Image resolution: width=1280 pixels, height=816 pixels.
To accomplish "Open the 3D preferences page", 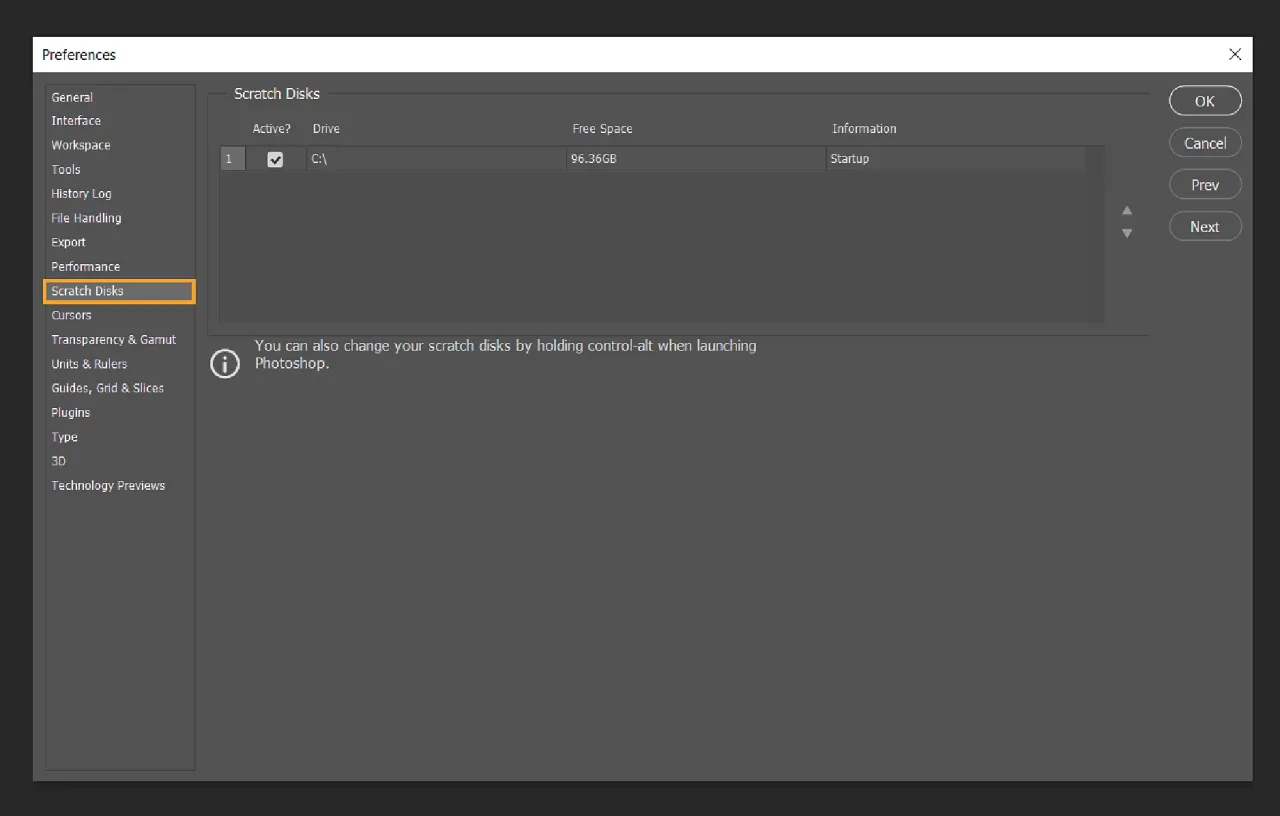I will tap(58, 461).
